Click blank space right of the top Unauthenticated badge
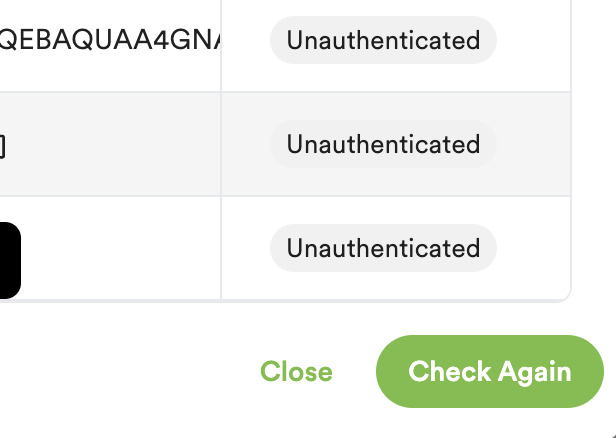 533,40
